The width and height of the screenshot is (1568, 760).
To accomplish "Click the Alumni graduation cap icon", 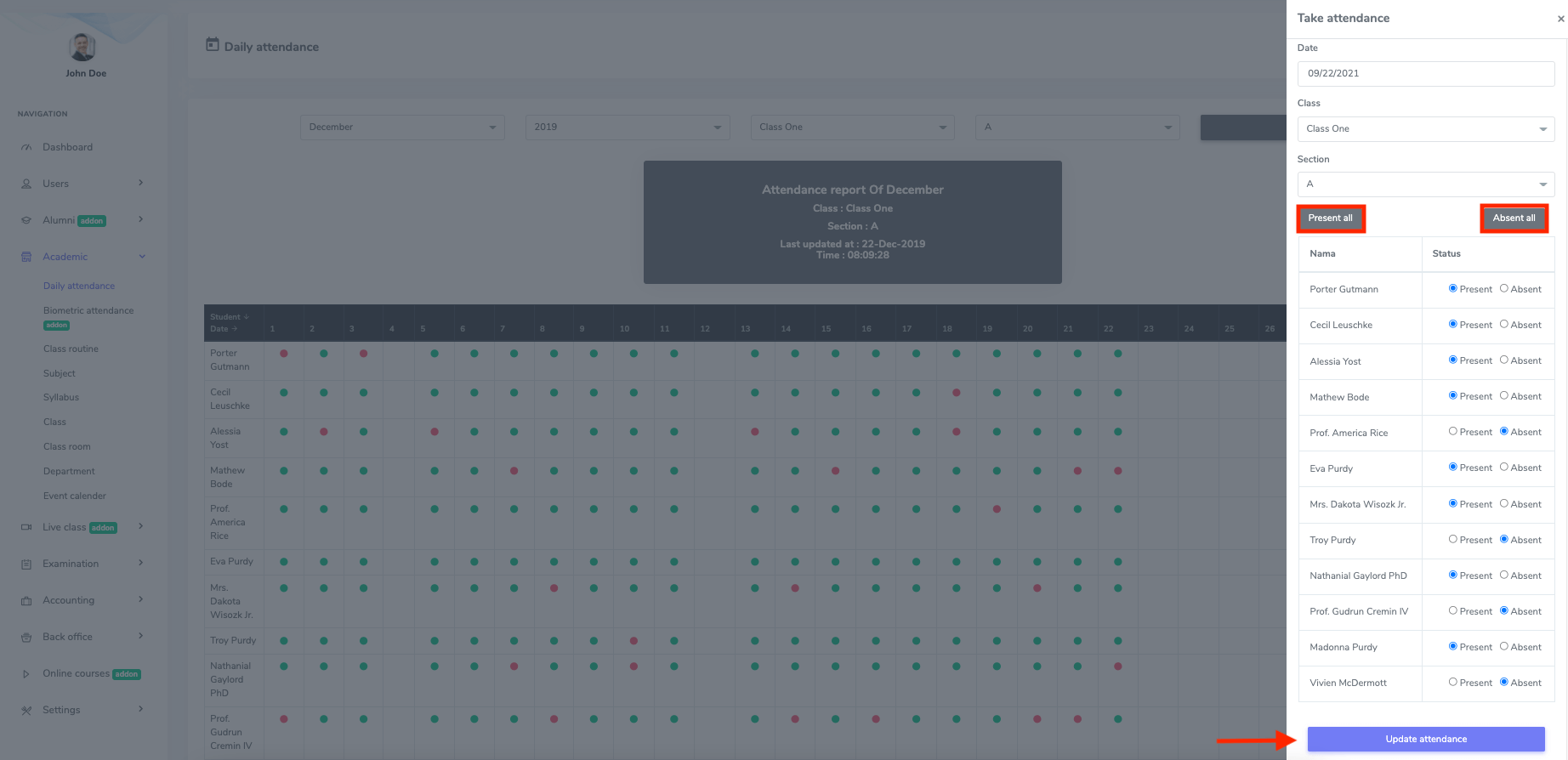I will 26,220.
